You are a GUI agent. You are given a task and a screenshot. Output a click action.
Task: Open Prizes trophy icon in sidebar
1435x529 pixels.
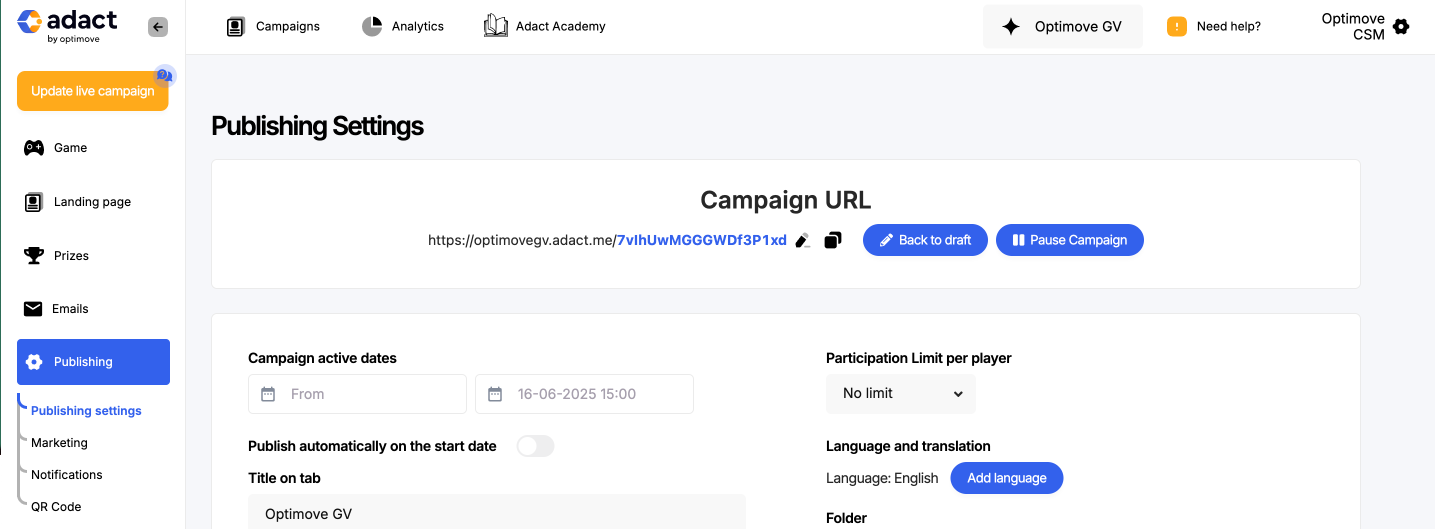coord(34,256)
